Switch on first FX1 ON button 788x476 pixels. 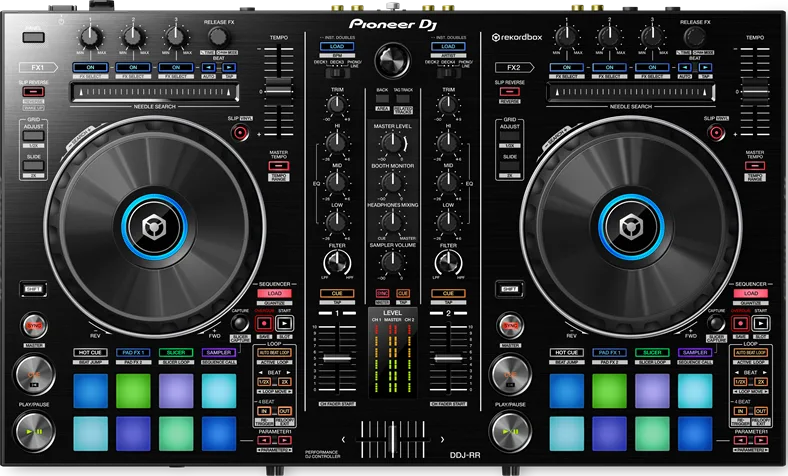coord(90,67)
